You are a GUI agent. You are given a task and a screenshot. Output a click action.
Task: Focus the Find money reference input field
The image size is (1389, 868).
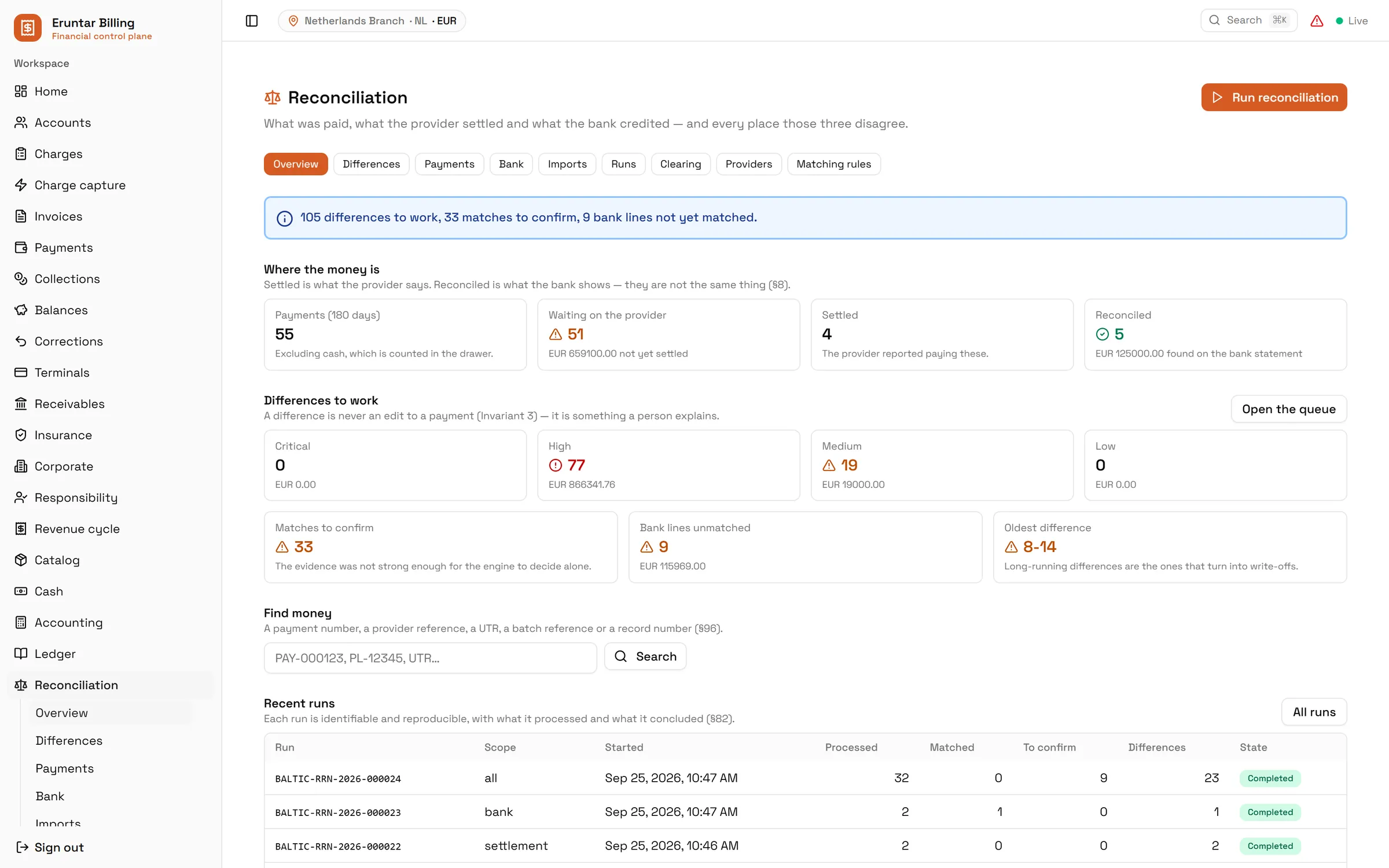[x=430, y=658]
